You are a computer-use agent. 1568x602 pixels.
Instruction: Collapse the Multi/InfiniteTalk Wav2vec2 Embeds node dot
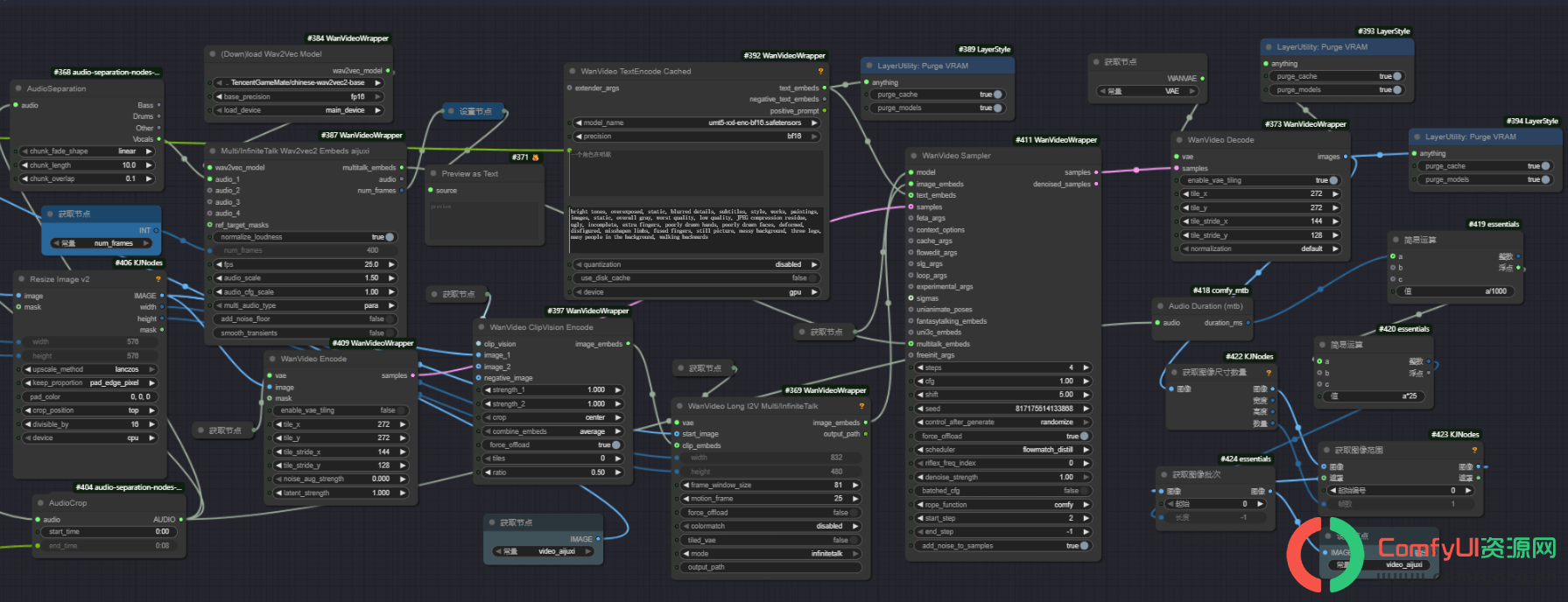[213, 150]
